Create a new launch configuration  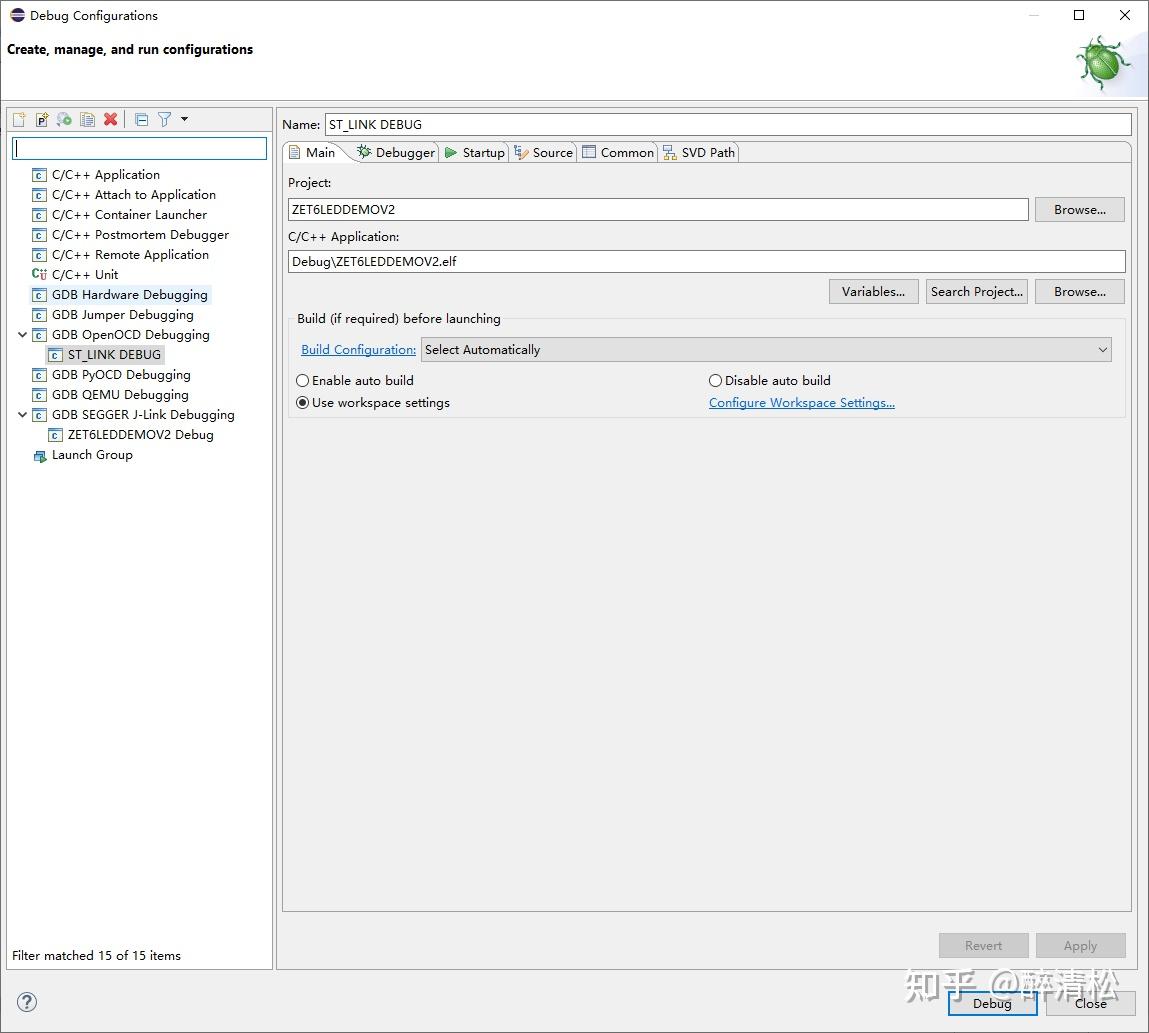click(18, 119)
